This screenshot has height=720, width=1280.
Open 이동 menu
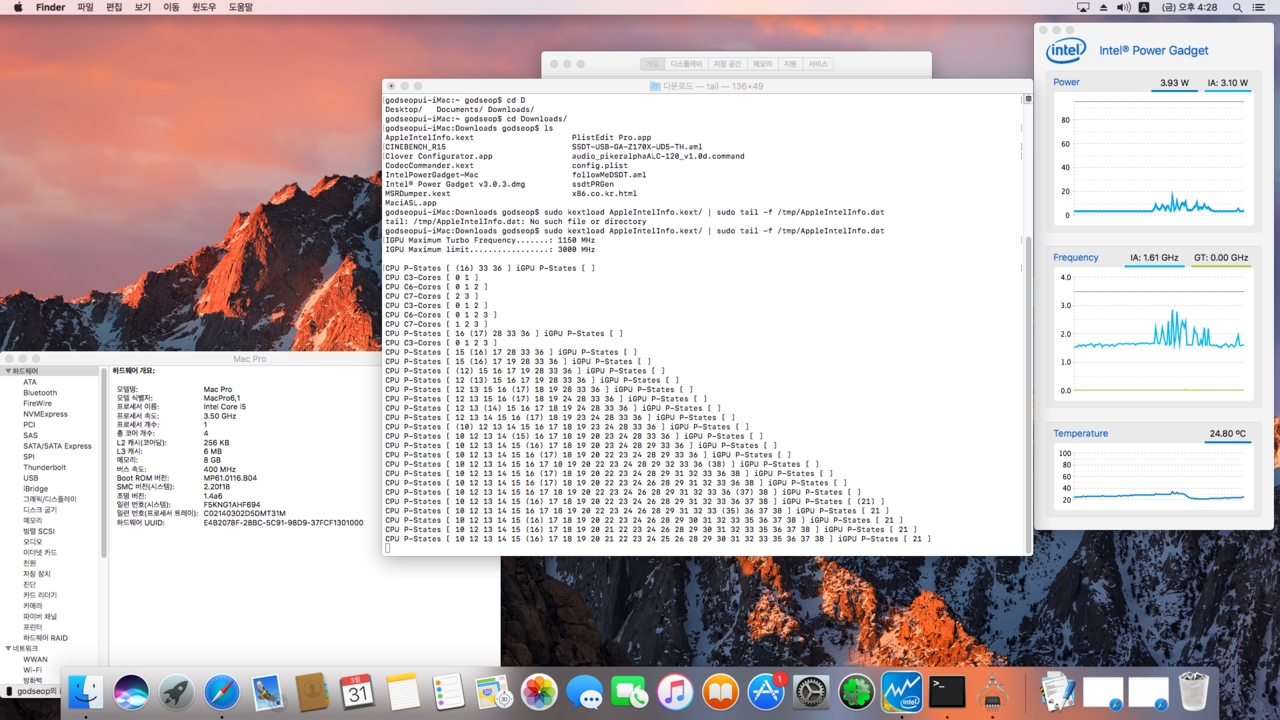tap(171, 7)
